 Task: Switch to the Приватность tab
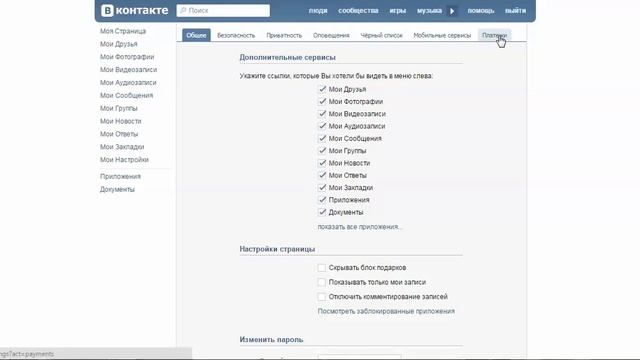point(284,36)
